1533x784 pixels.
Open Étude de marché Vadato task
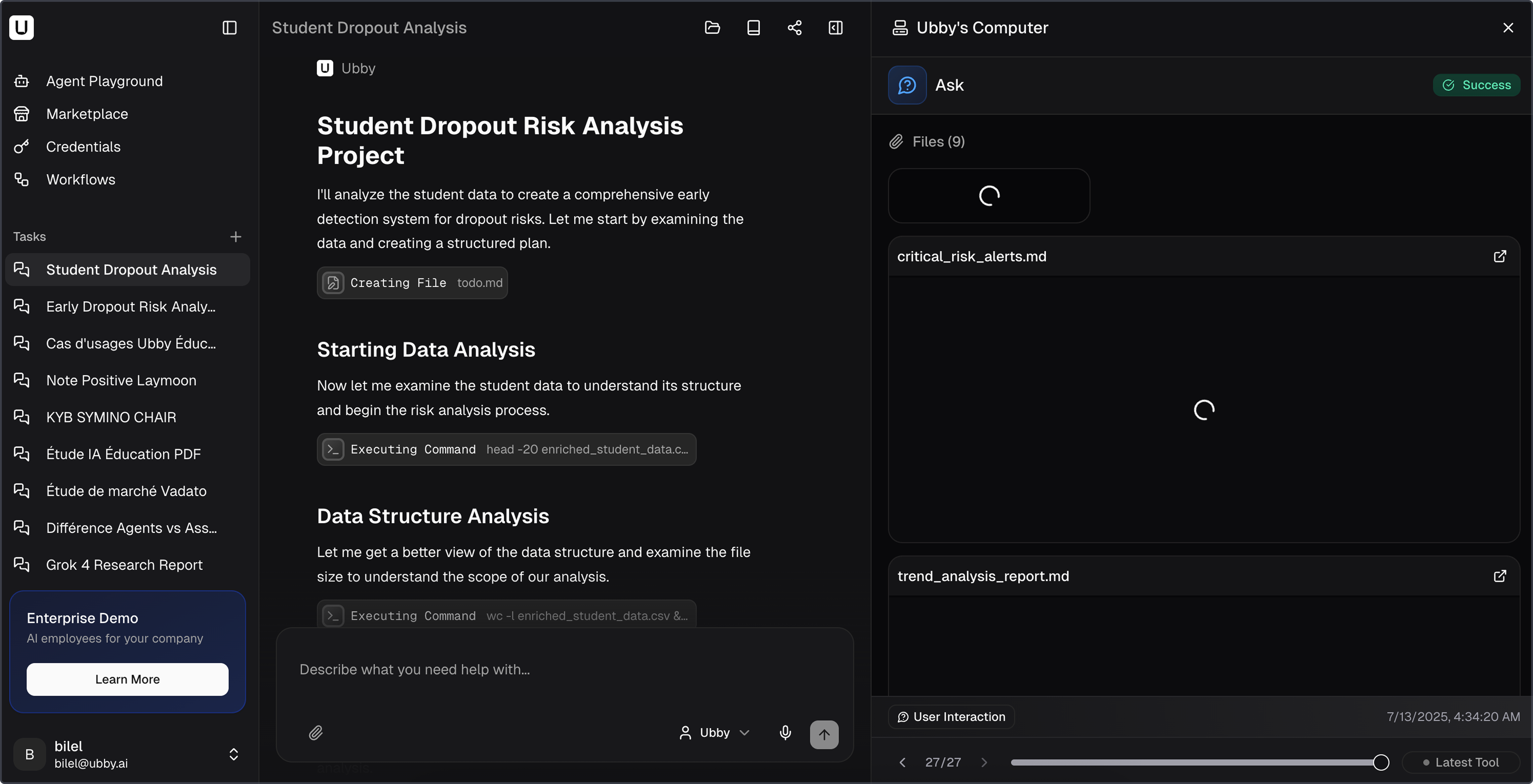[127, 491]
